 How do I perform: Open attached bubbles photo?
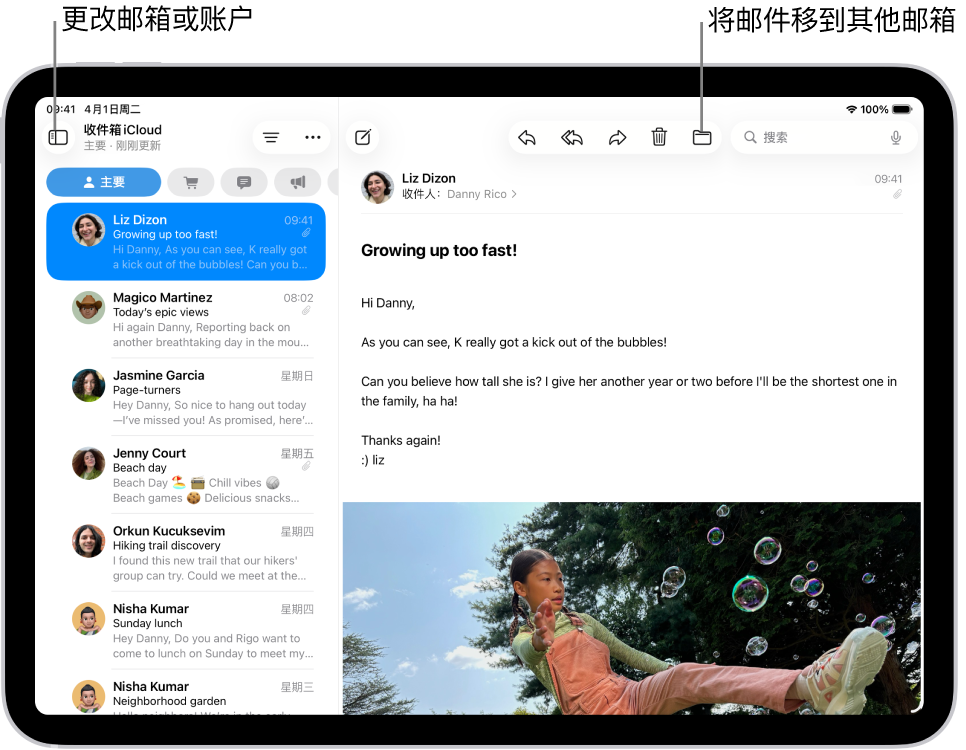pyautogui.click(x=631, y=608)
